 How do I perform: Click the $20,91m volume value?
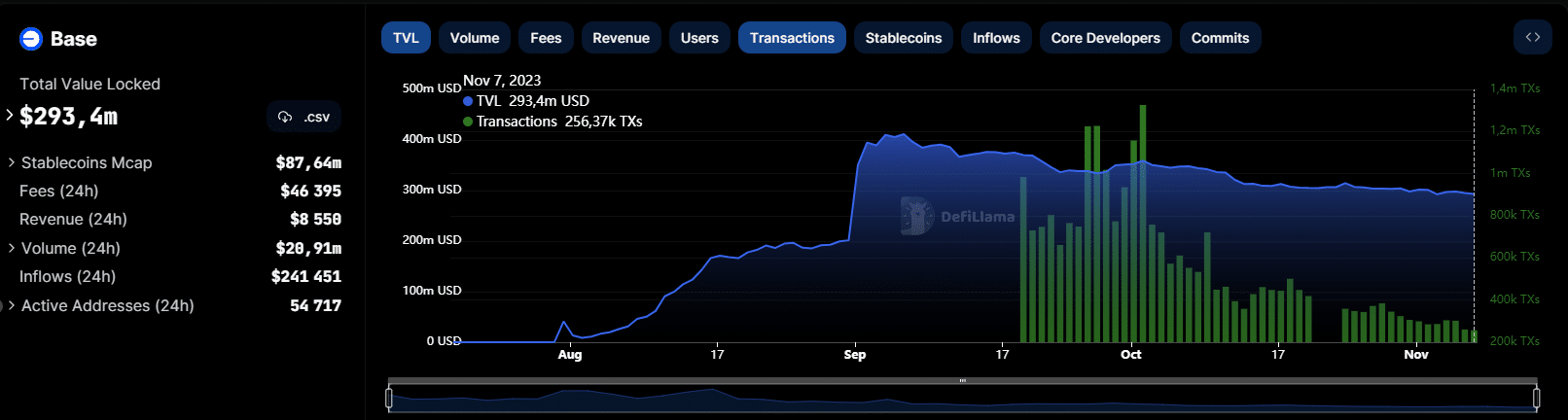309,248
